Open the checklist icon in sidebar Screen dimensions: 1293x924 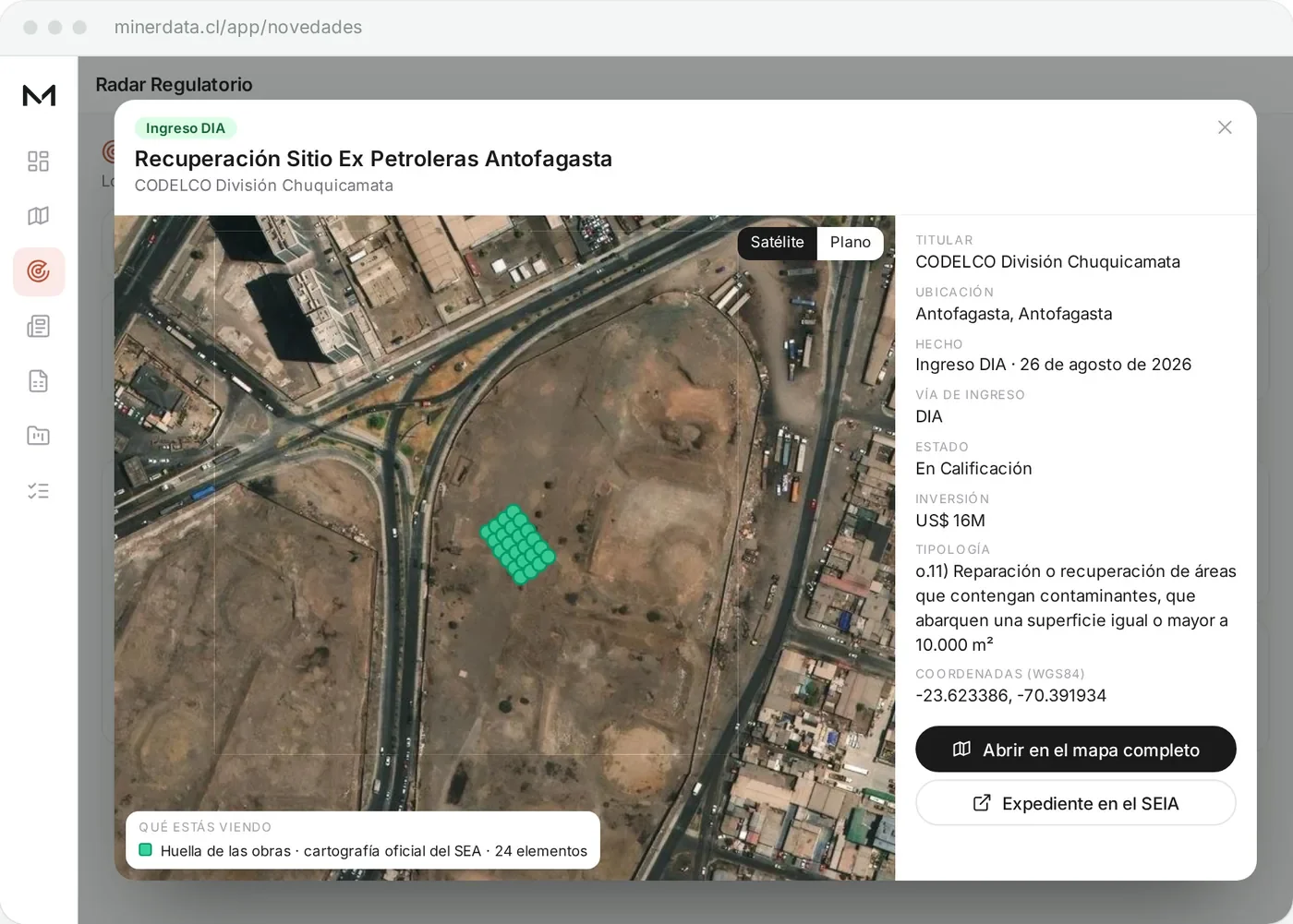[x=39, y=491]
